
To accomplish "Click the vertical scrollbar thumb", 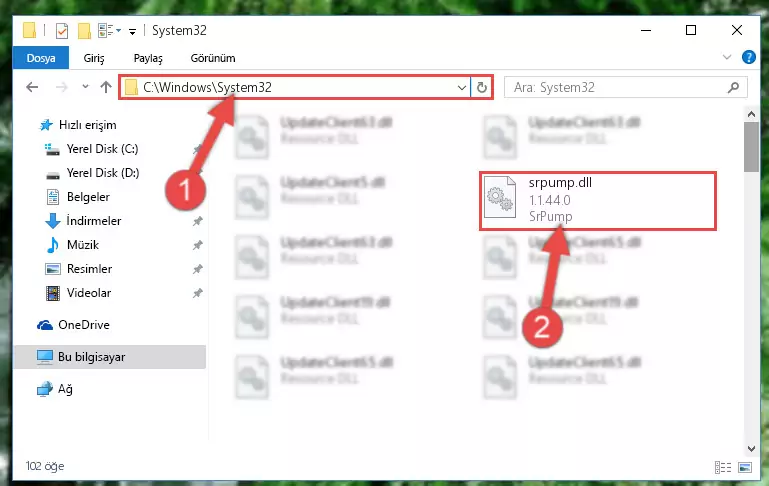I will tap(751, 147).
